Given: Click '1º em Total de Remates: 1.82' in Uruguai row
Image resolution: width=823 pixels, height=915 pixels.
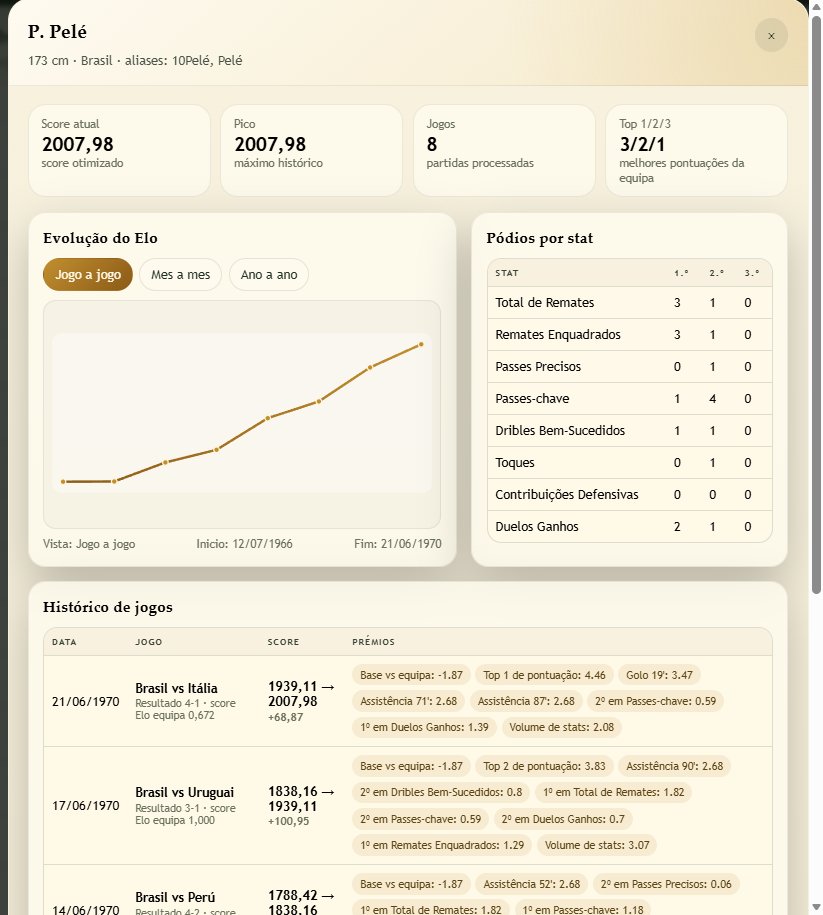Looking at the screenshot, I should (x=613, y=792).
